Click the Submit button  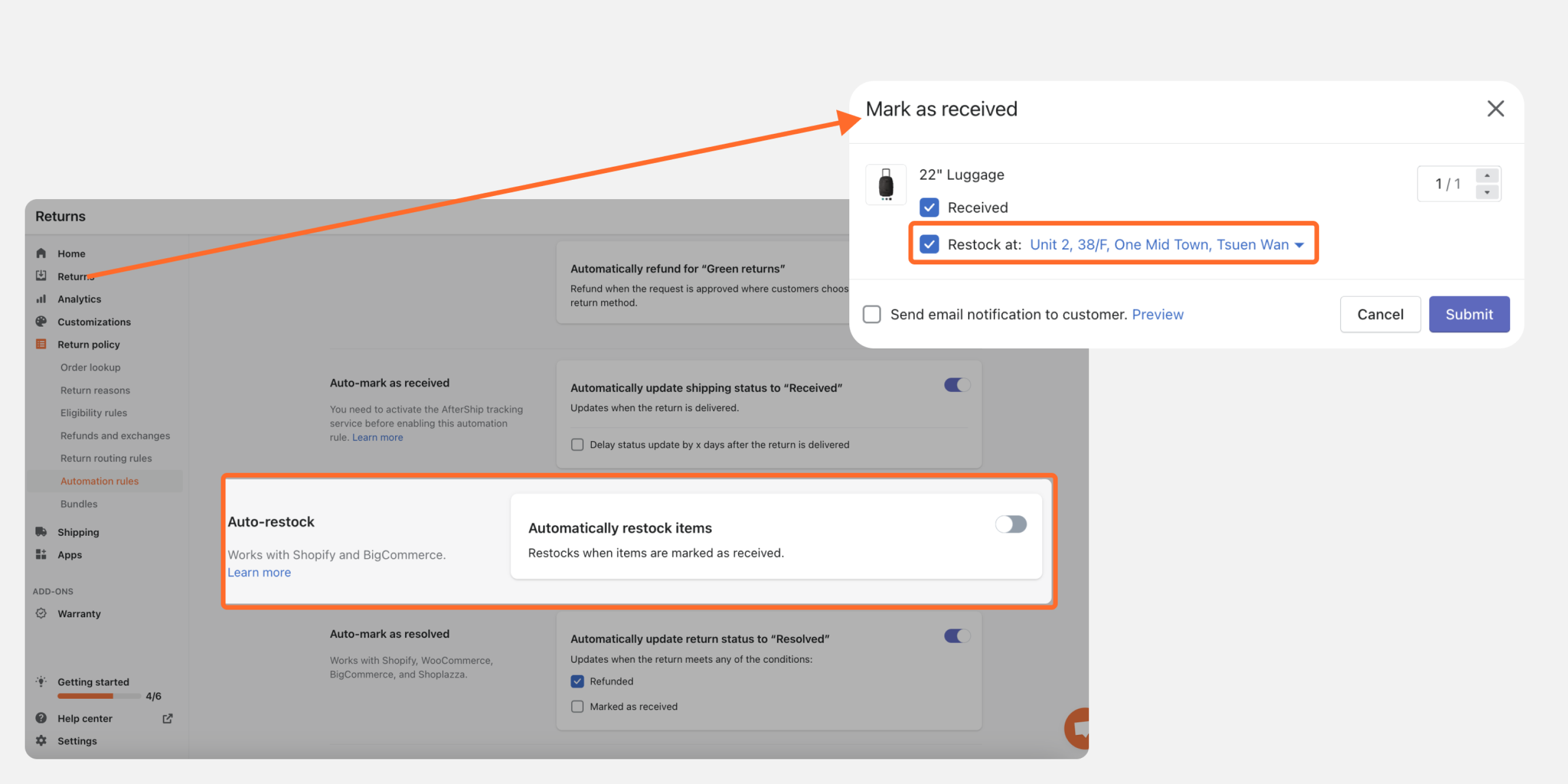(1469, 315)
